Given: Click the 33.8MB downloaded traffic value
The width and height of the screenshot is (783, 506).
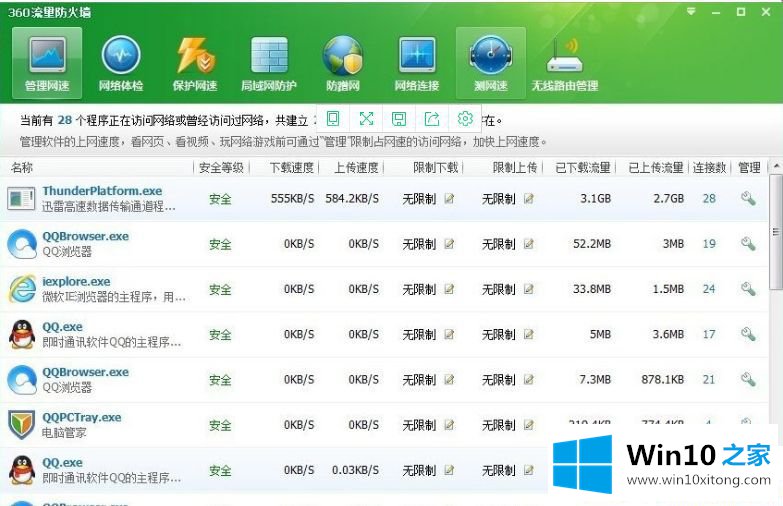Looking at the screenshot, I should tap(592, 289).
